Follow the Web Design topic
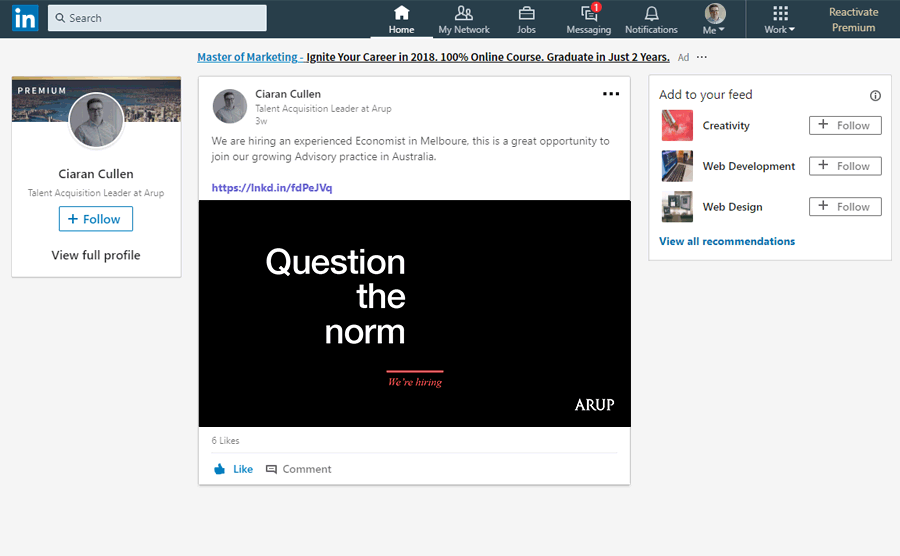 (845, 207)
